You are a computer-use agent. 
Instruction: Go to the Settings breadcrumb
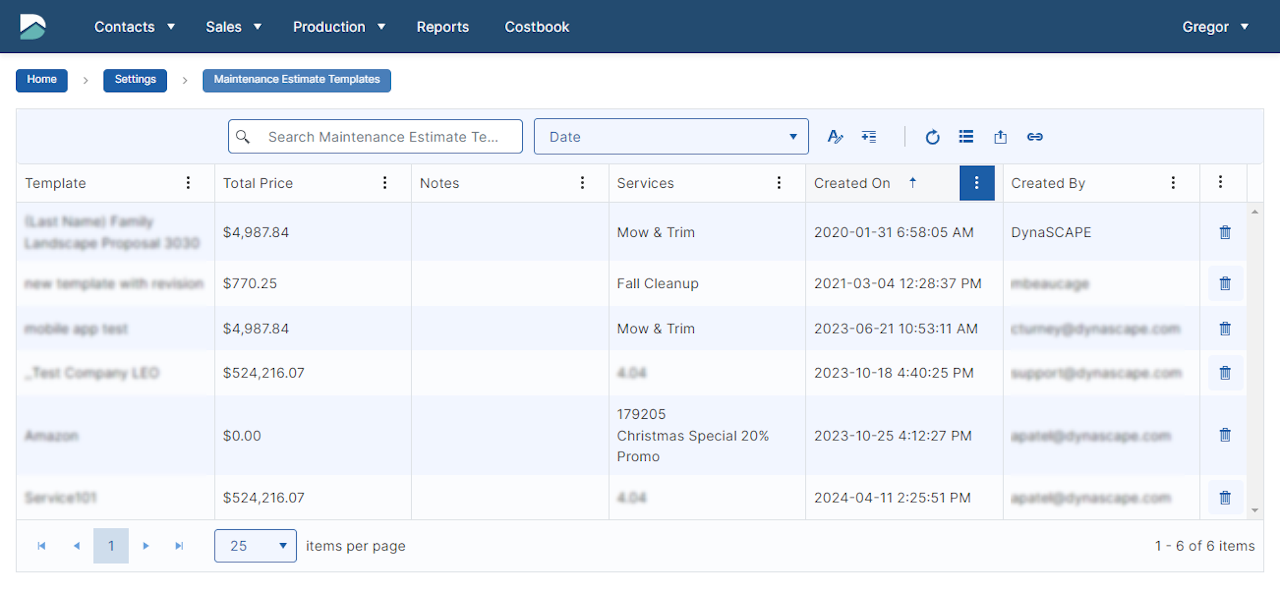(x=135, y=80)
